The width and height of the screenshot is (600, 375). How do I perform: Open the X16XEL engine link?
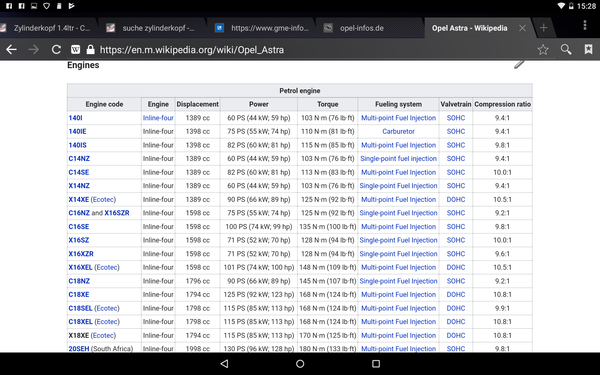point(80,267)
